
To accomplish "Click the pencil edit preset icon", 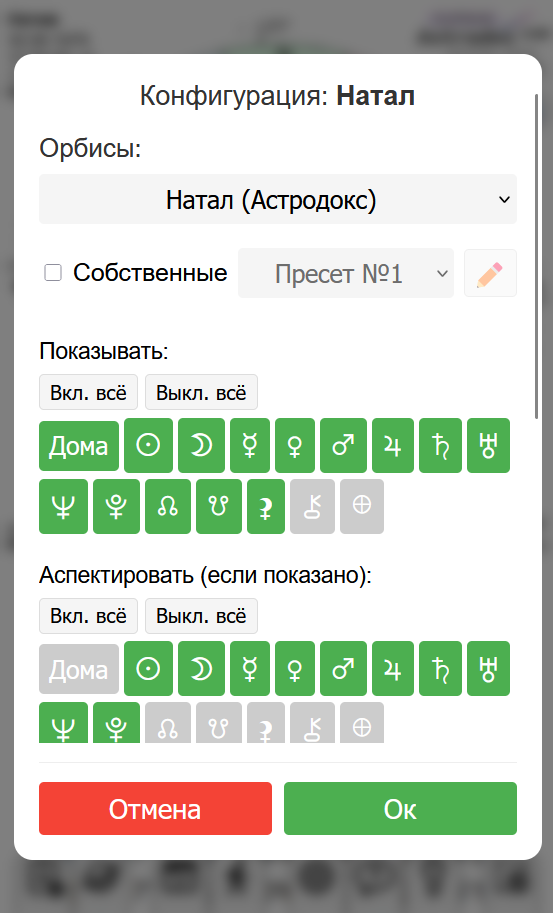I will point(490,273).
